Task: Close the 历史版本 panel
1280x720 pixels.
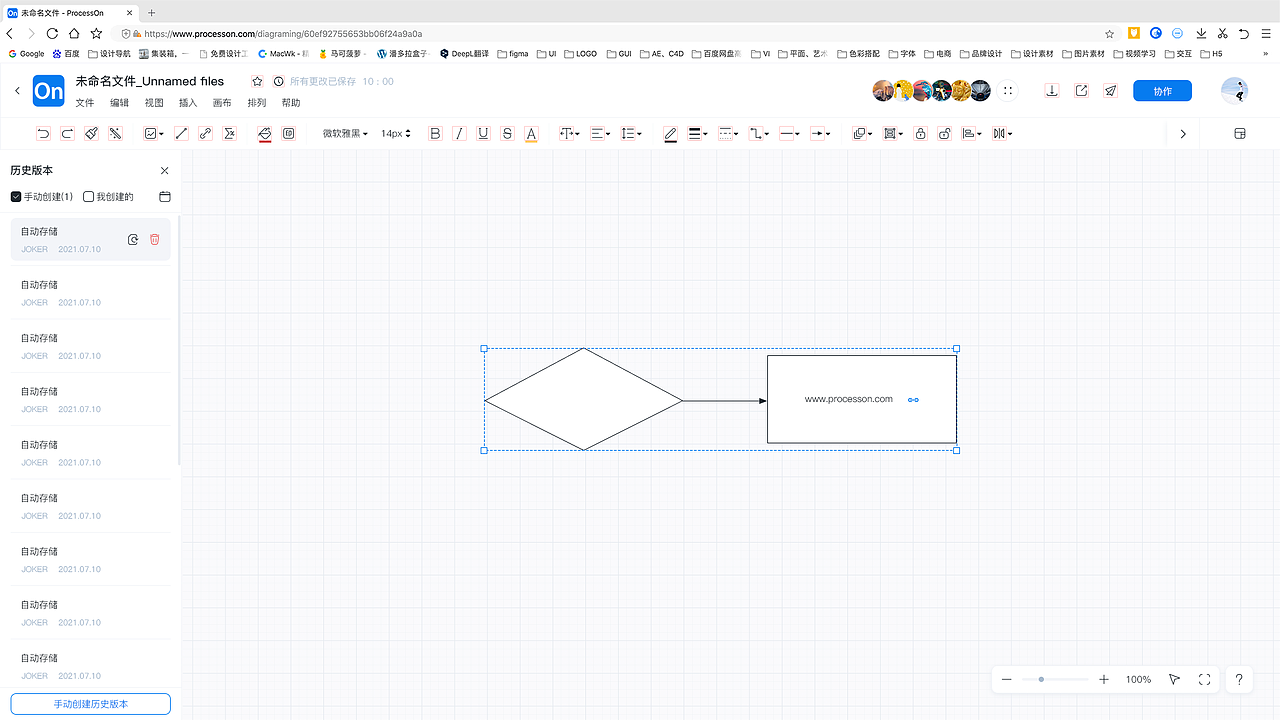Action: [x=165, y=171]
